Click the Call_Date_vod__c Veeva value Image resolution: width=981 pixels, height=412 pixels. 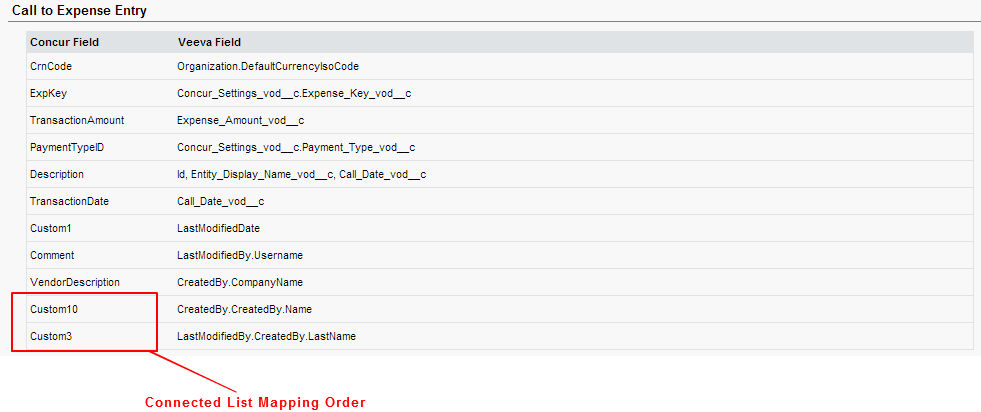(220, 201)
